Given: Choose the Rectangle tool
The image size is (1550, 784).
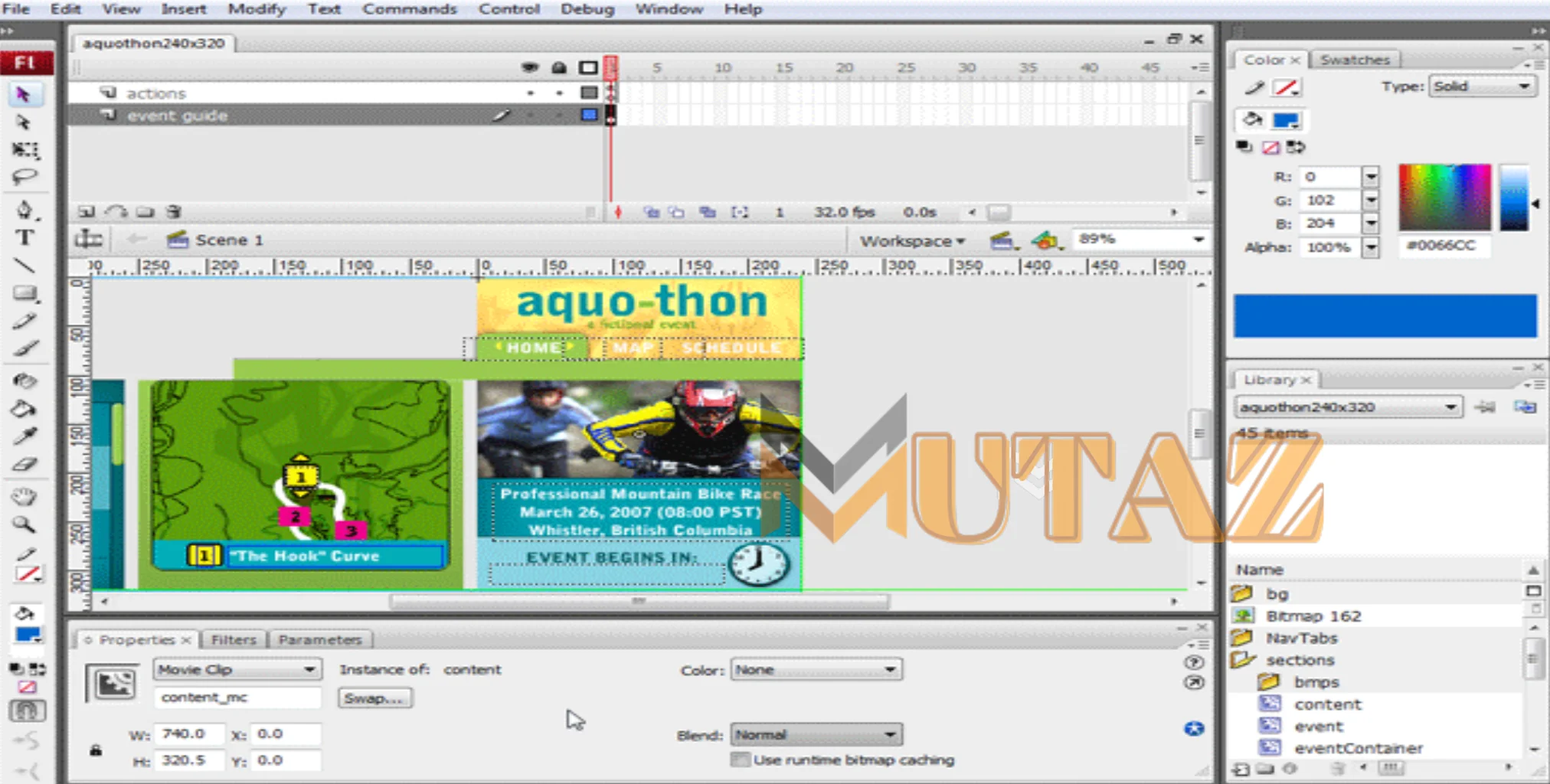Looking at the screenshot, I should tap(25, 293).
